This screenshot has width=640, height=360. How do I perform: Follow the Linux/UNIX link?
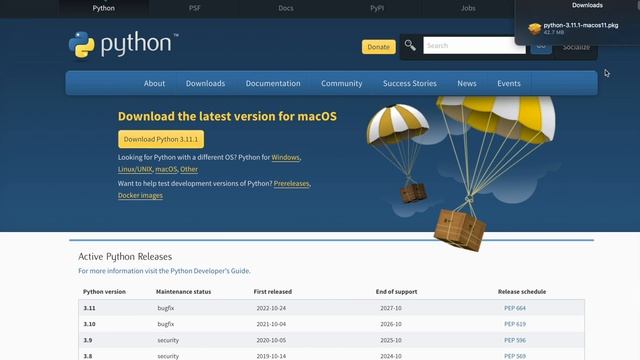coord(135,169)
